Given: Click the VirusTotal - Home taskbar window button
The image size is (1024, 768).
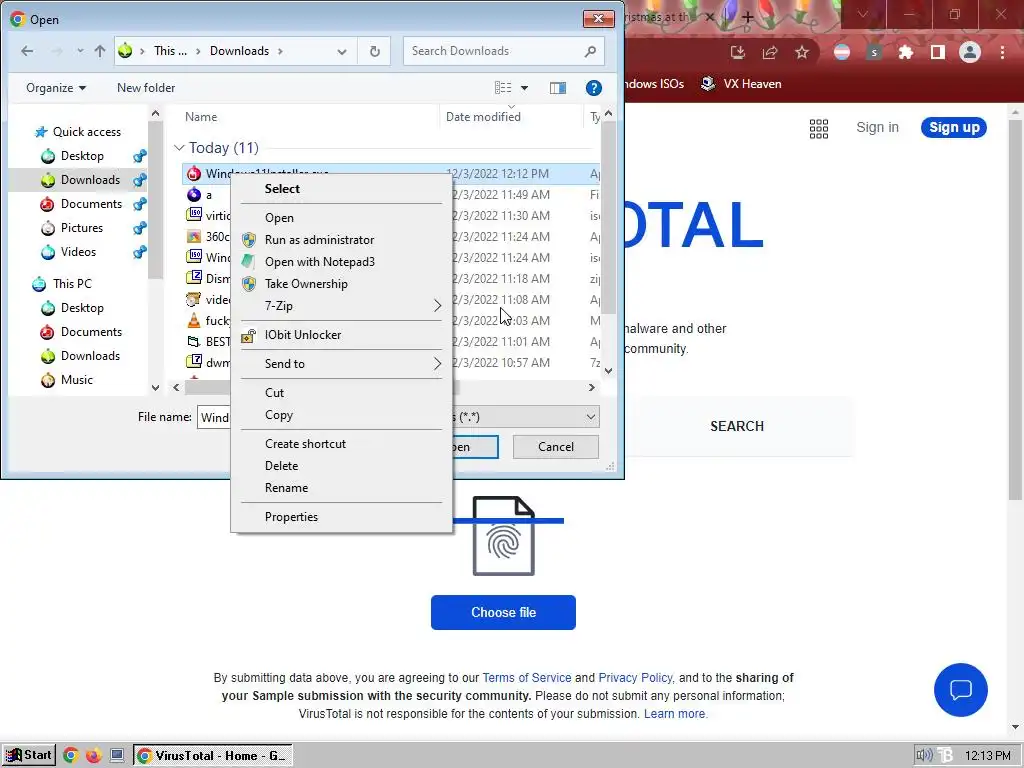Looking at the screenshot, I should point(213,756).
